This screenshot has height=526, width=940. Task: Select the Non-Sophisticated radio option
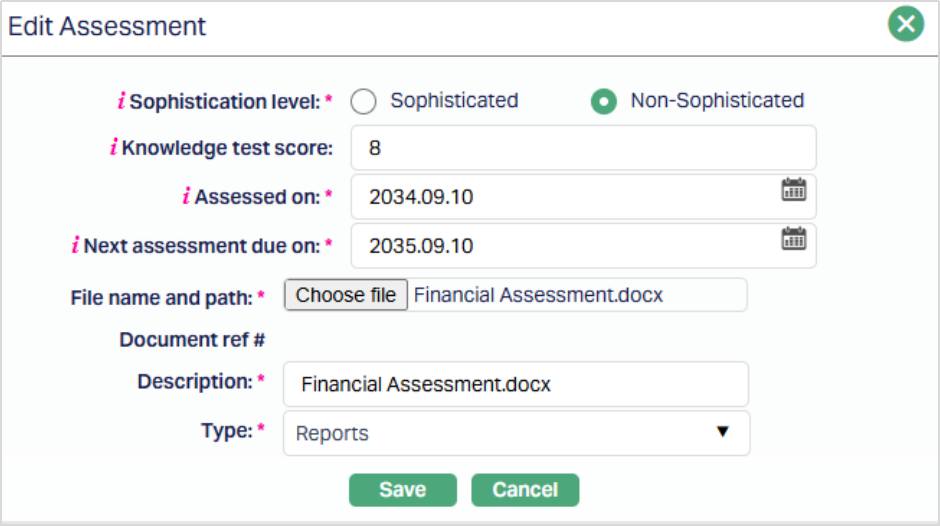(x=603, y=102)
